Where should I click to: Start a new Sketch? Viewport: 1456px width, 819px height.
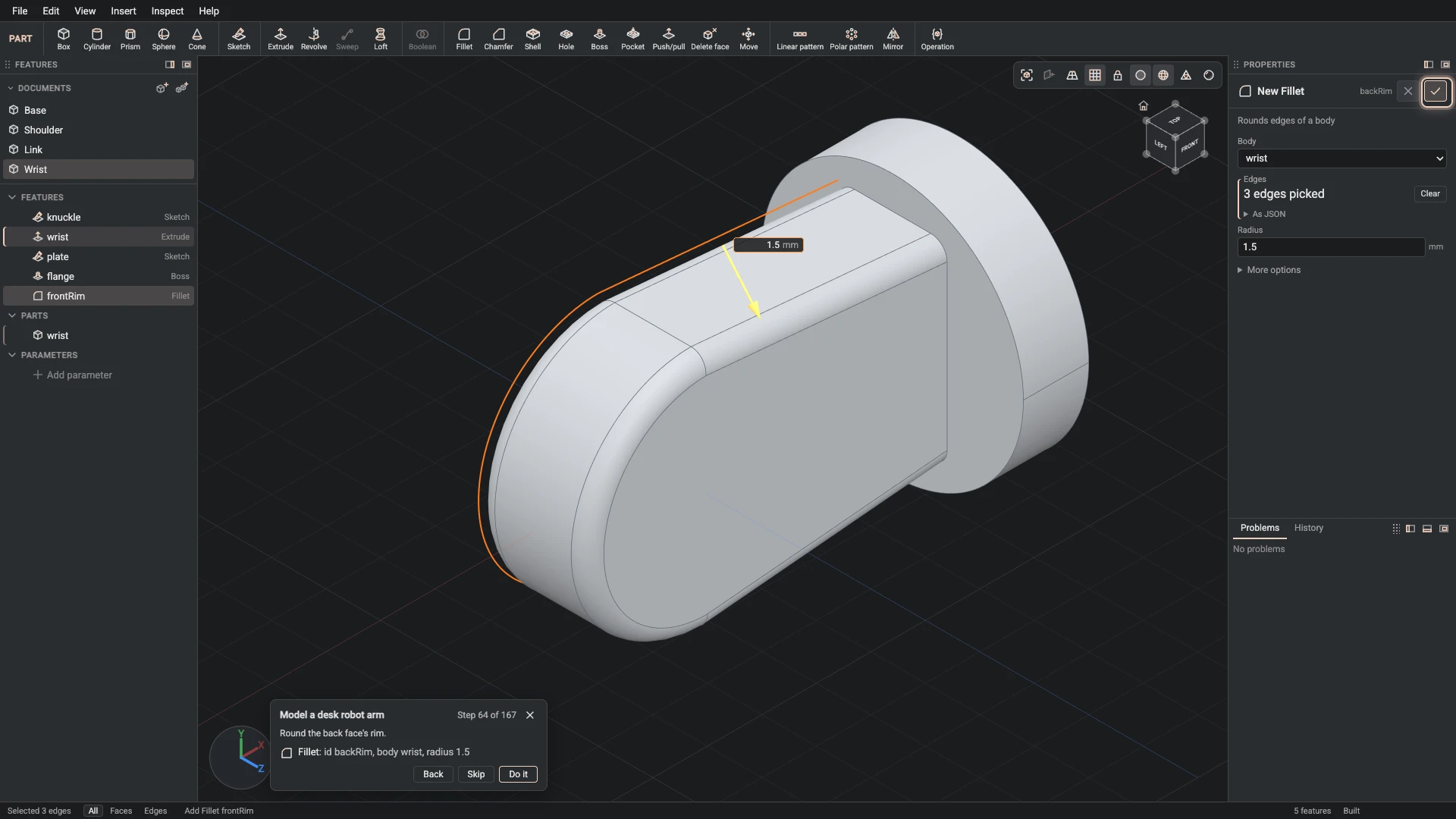(x=239, y=39)
